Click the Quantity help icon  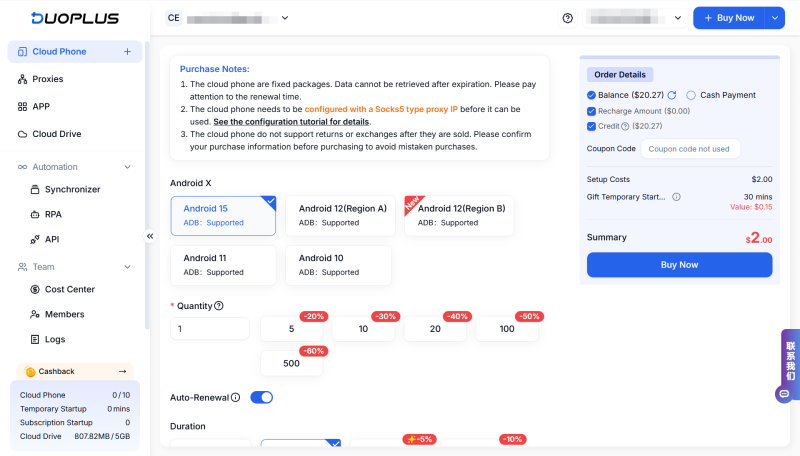(219, 306)
